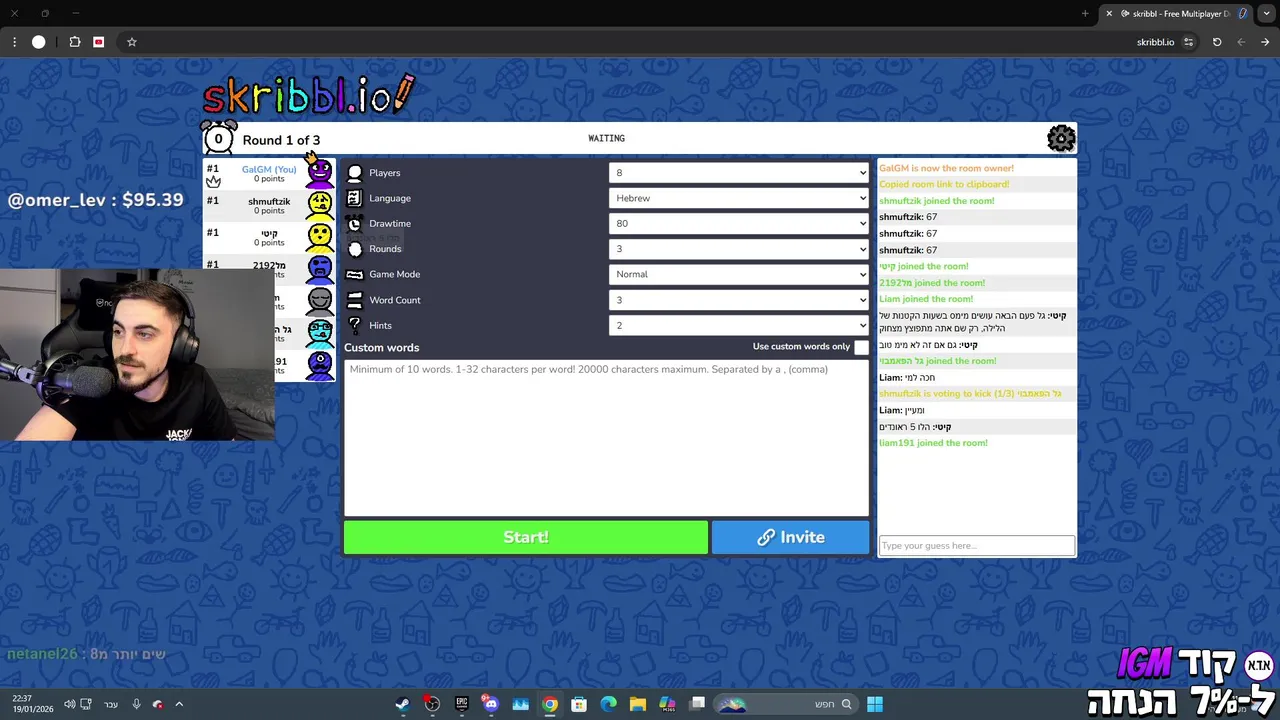The image size is (1280, 720).
Task: Open Microsoft Edge from the taskbar
Action: pos(608,704)
